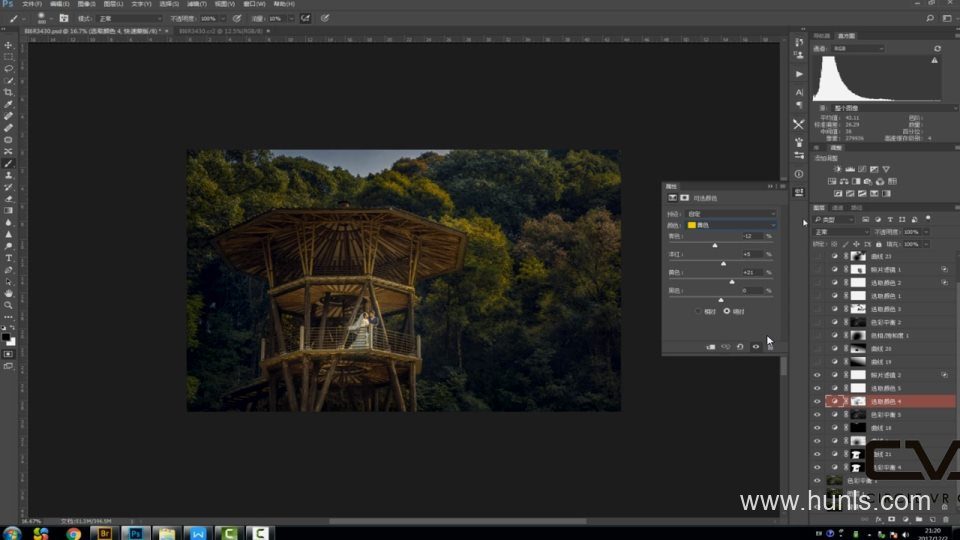Switch to the second BBR3430 document tab
This screenshot has height=540, width=960.
coord(213,31)
